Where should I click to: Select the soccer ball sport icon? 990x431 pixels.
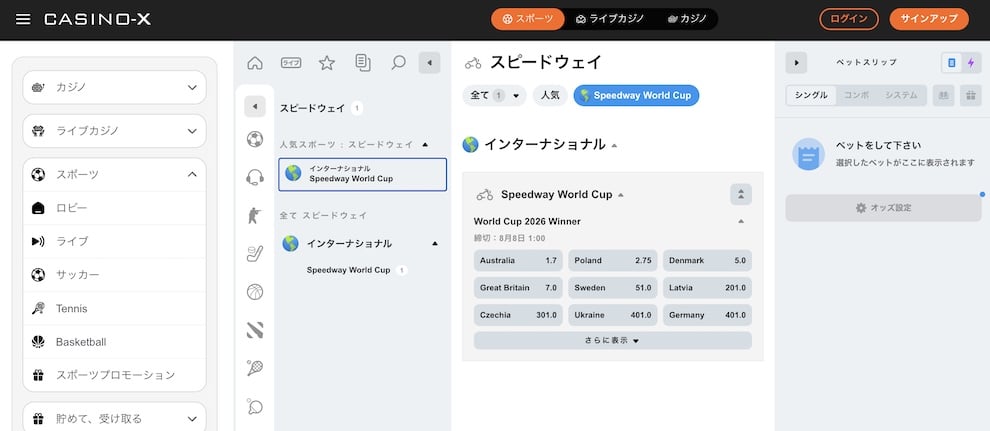255,139
